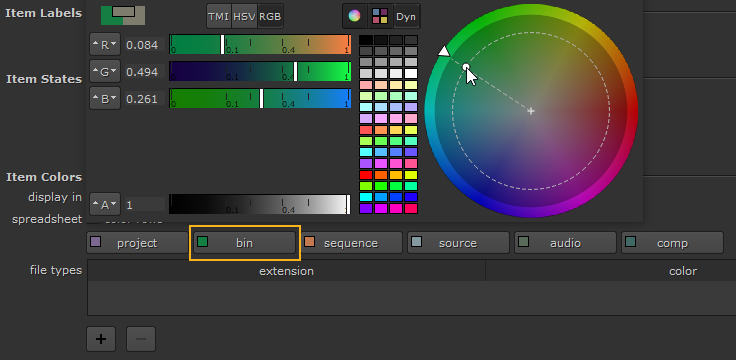Pick the pure red palette swatch

click(x=366, y=175)
